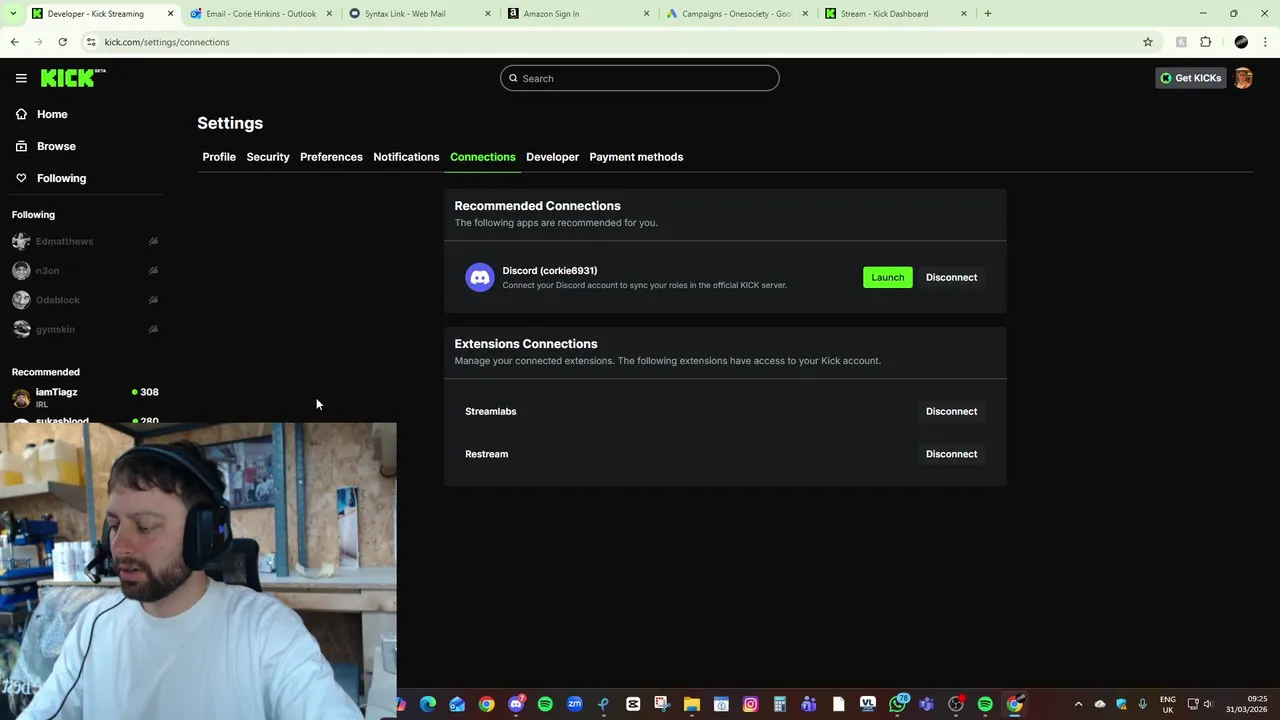Click the ENG UK language indicator
Screen dimensions: 1280x720
1167,704
